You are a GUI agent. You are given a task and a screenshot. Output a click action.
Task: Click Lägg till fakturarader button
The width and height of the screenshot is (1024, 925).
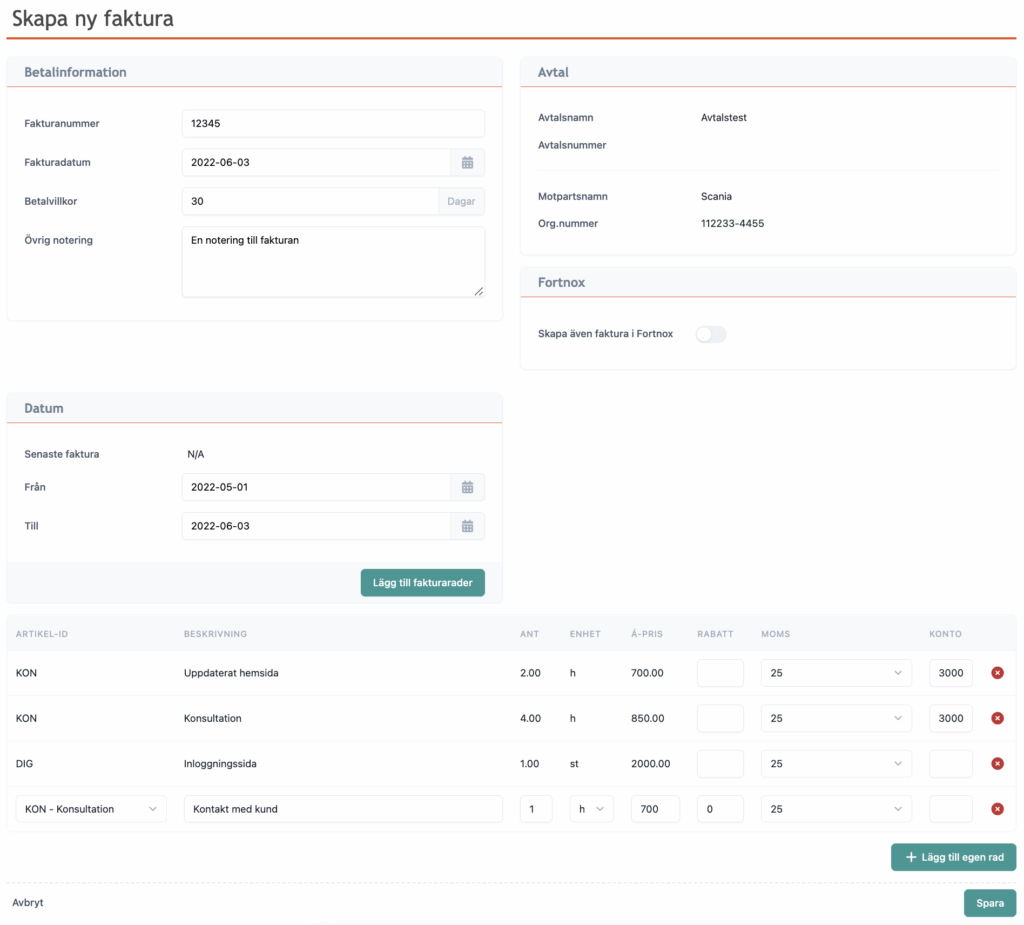pos(422,583)
